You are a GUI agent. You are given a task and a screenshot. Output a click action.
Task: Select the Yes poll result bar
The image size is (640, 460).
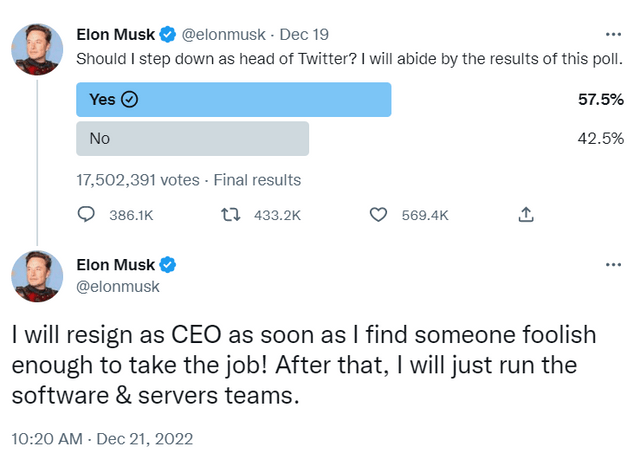[x=233, y=99]
